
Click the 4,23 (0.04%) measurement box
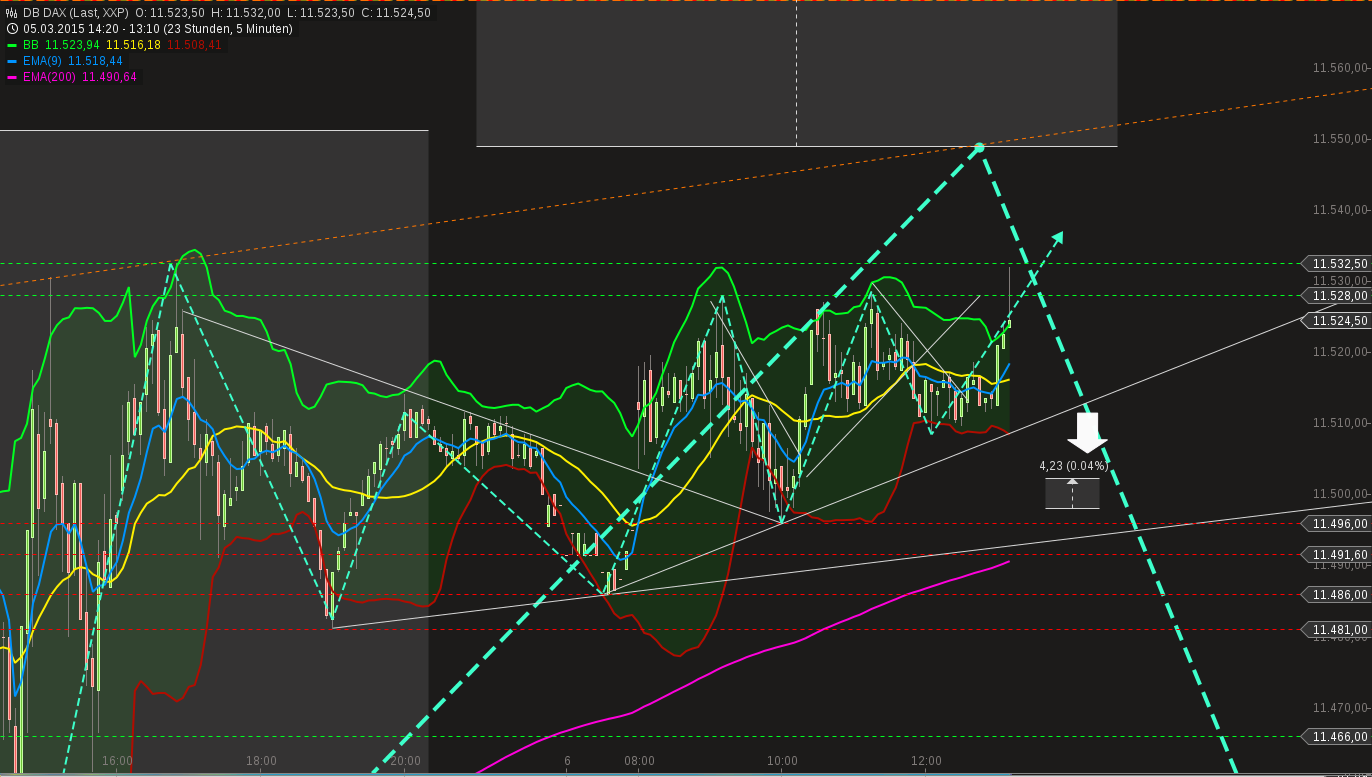1072,492
